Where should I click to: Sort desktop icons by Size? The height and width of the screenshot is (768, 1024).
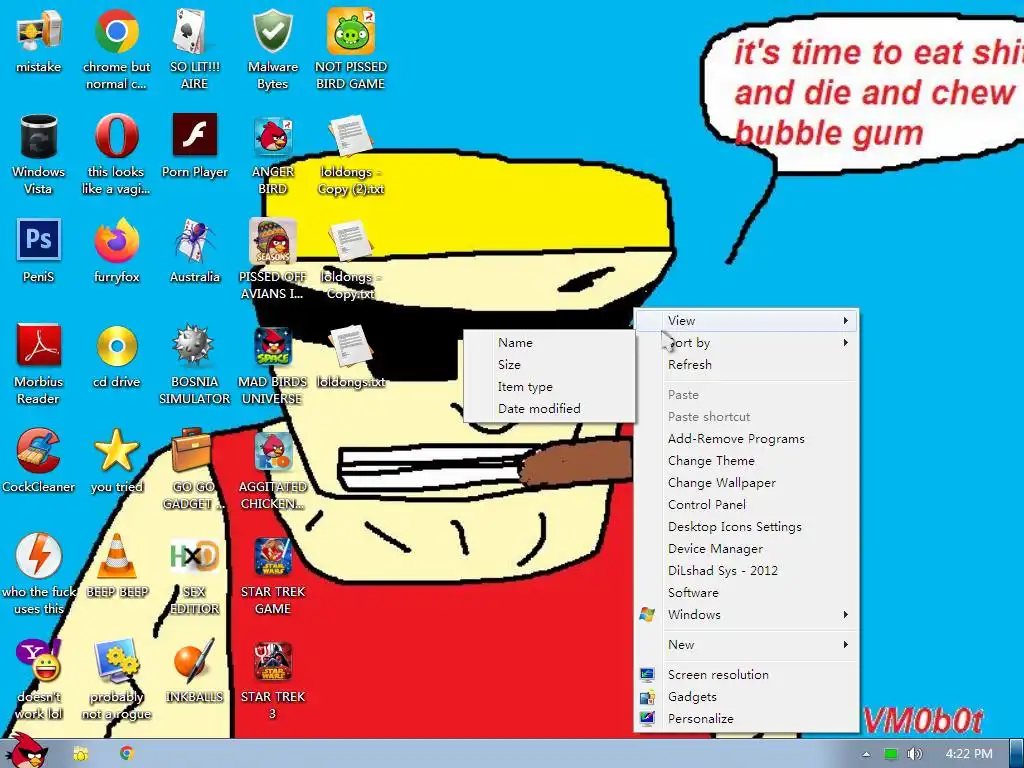pos(549,364)
